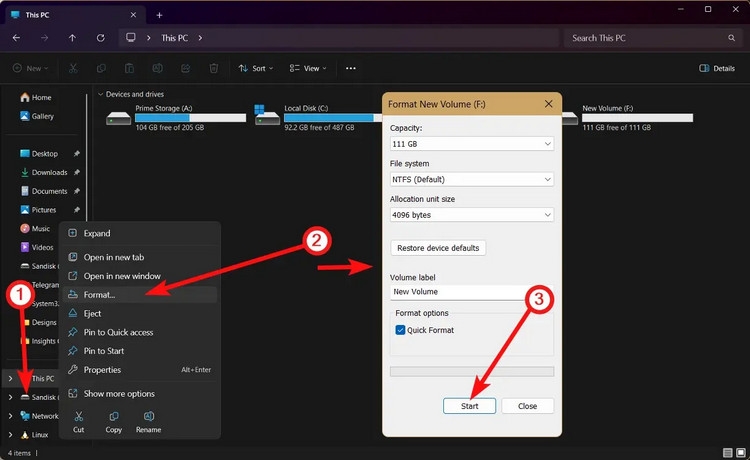Open the File system NTFS dropdown
The image size is (750, 460).
(x=472, y=179)
